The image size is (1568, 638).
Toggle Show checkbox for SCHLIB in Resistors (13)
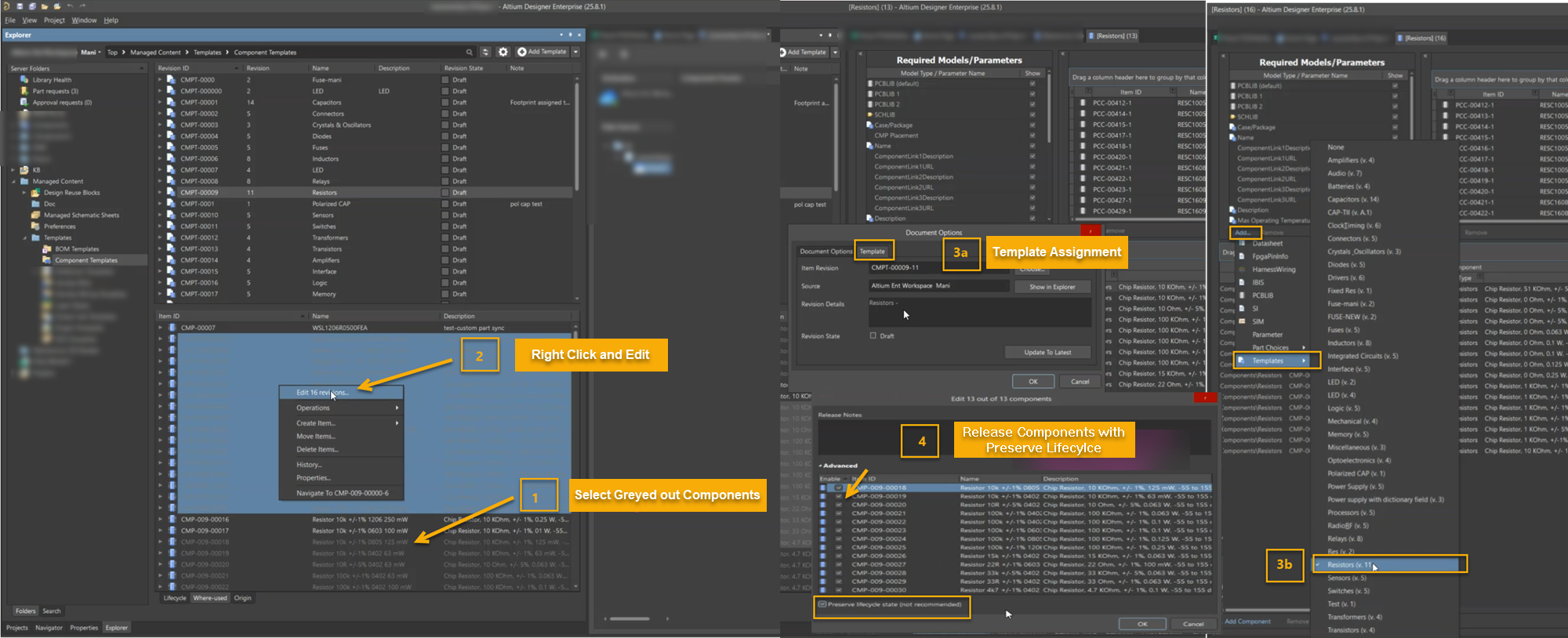point(1033,114)
